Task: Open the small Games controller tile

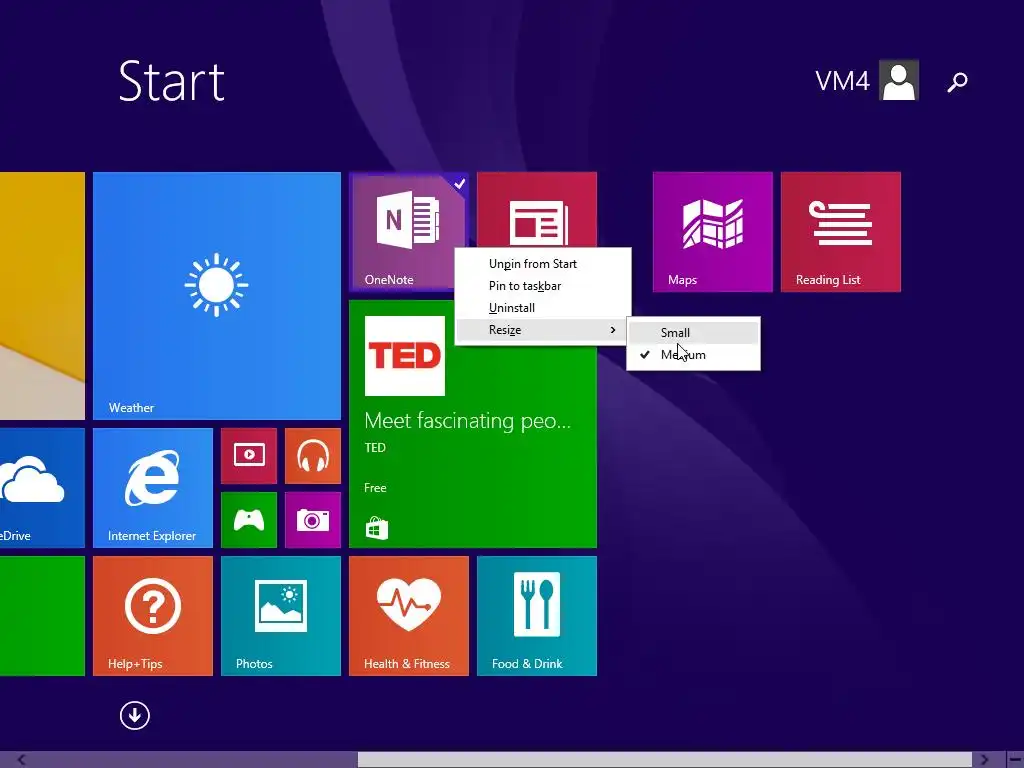Action: click(249, 520)
